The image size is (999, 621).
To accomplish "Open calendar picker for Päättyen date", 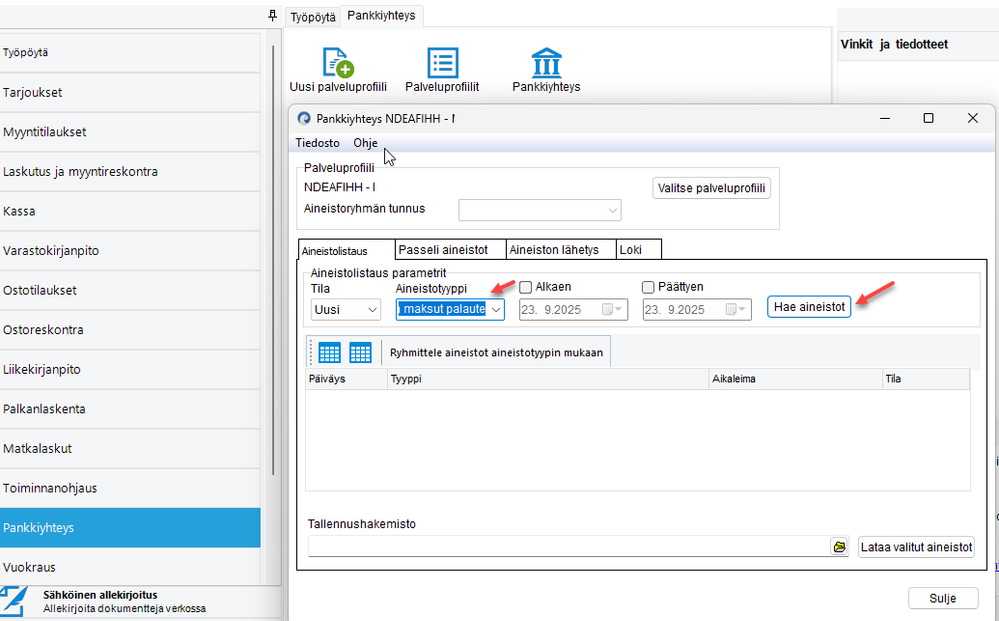I will (x=735, y=310).
